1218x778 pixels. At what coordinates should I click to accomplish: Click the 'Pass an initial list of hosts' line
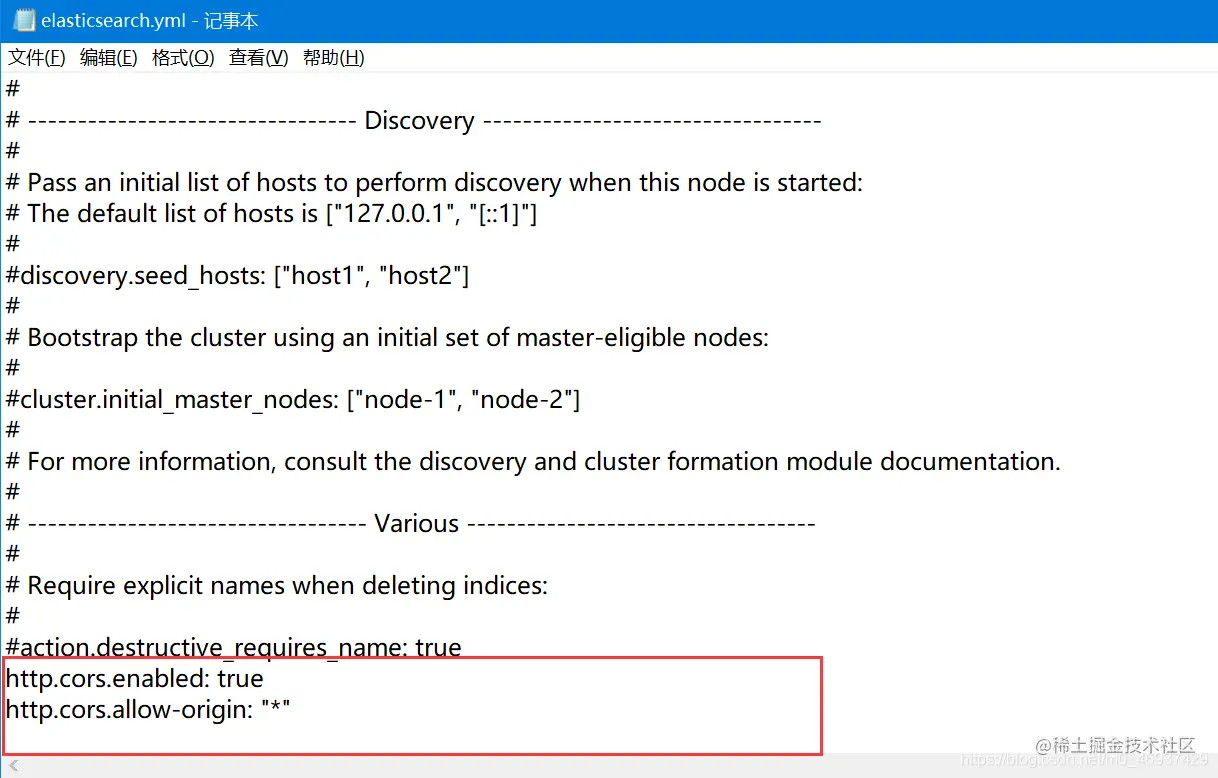(x=434, y=183)
